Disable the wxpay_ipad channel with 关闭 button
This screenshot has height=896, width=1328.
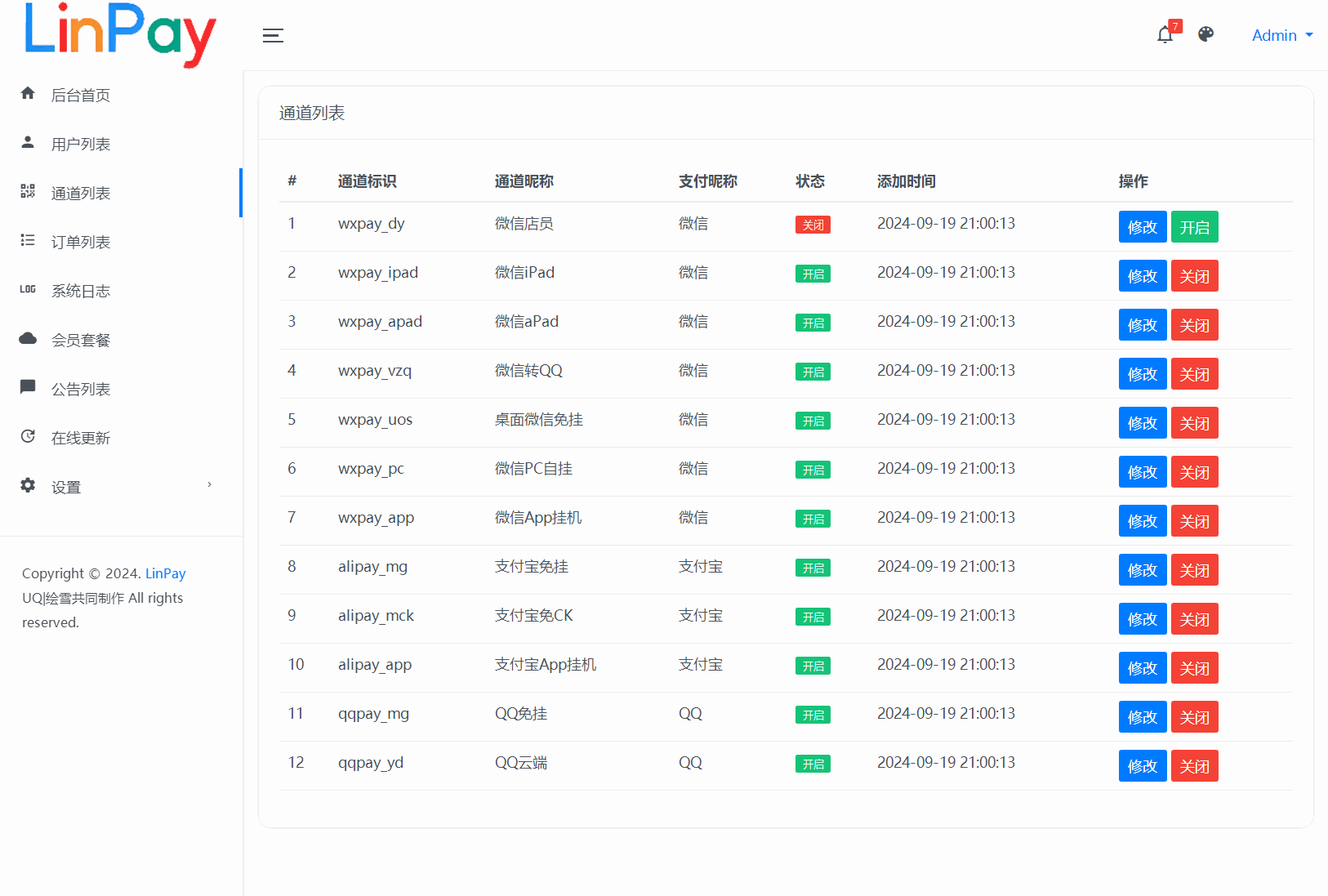click(1194, 276)
